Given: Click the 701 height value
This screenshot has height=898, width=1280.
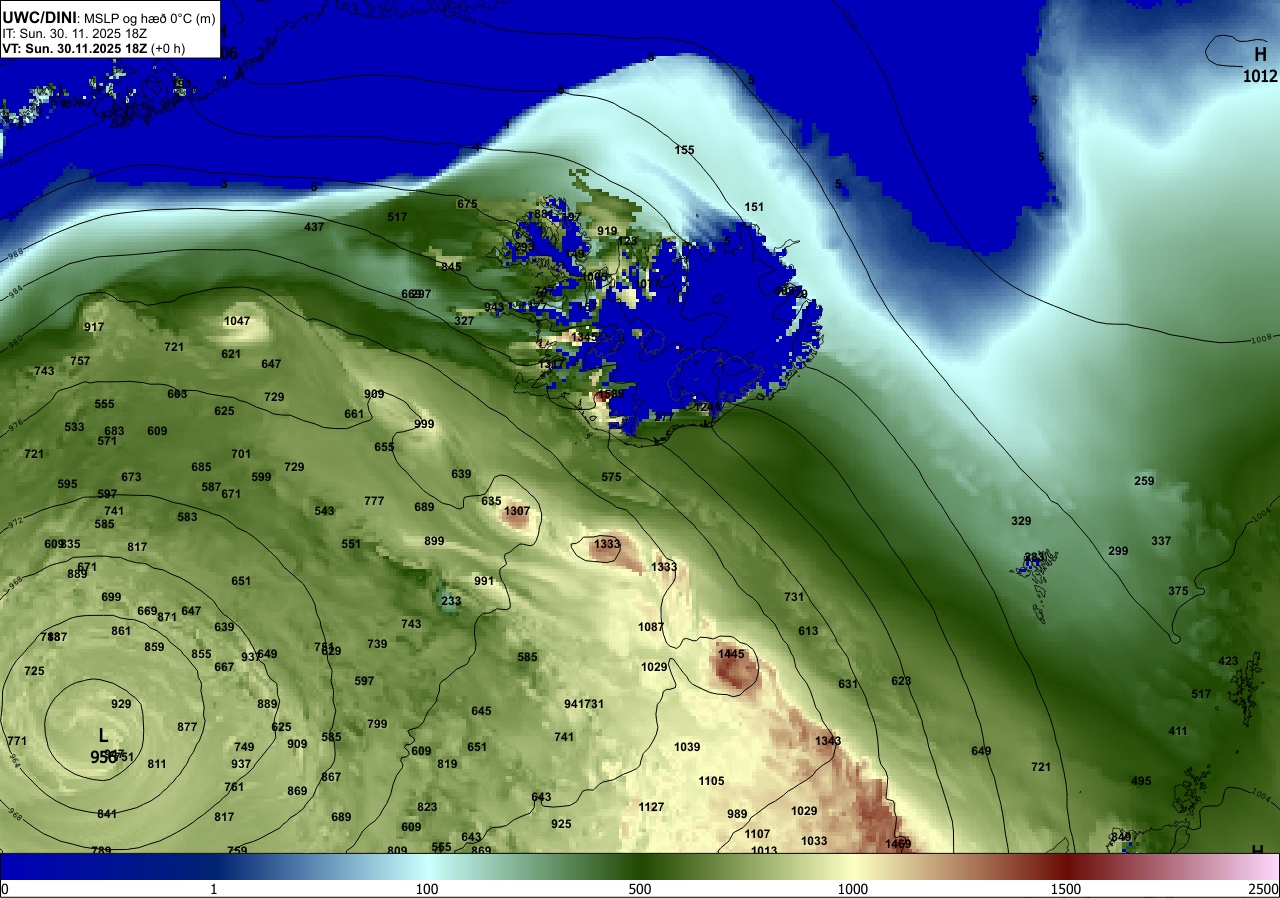Looking at the screenshot, I should pyautogui.click(x=241, y=454).
